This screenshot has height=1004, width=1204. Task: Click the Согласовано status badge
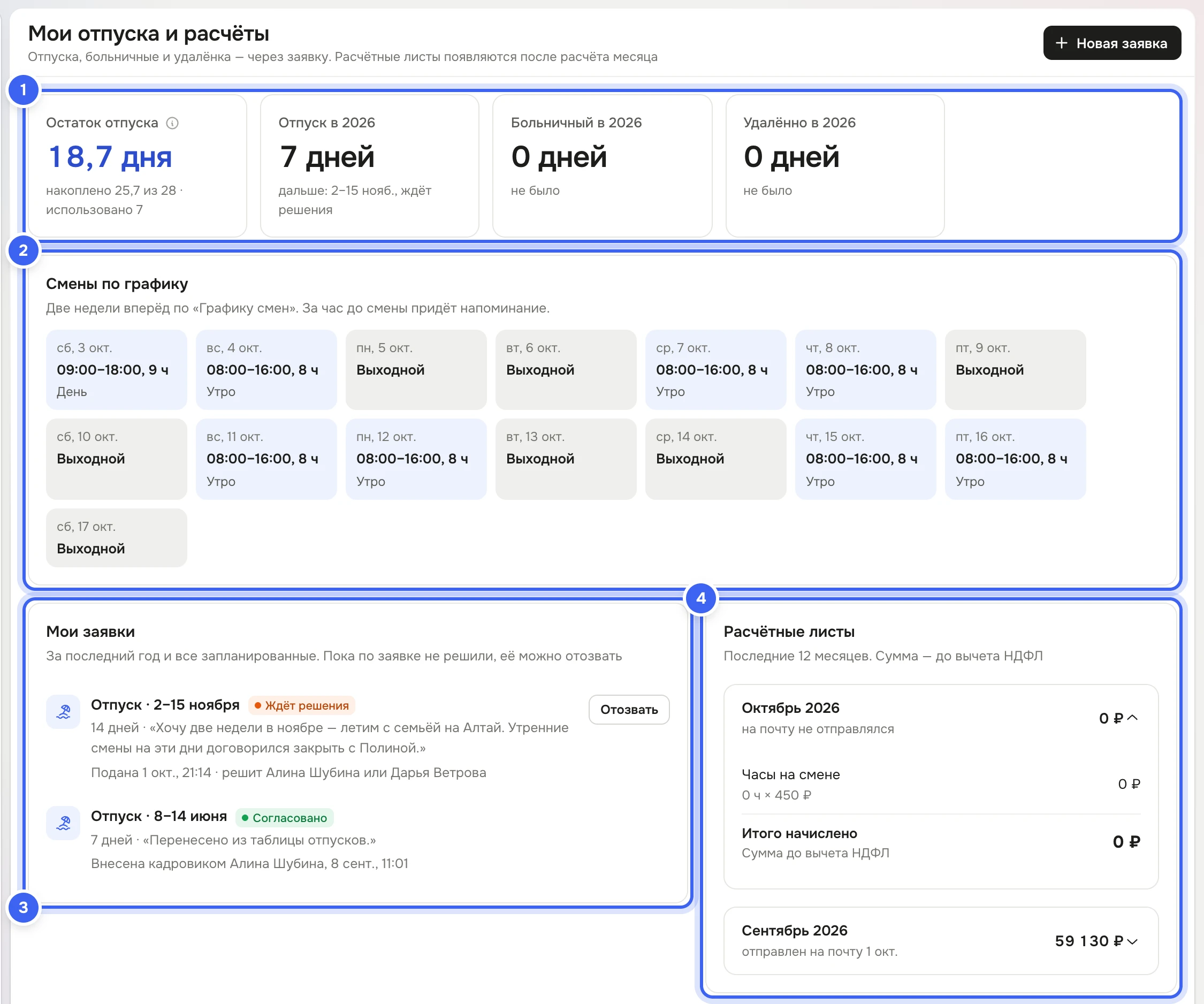pyautogui.click(x=284, y=818)
